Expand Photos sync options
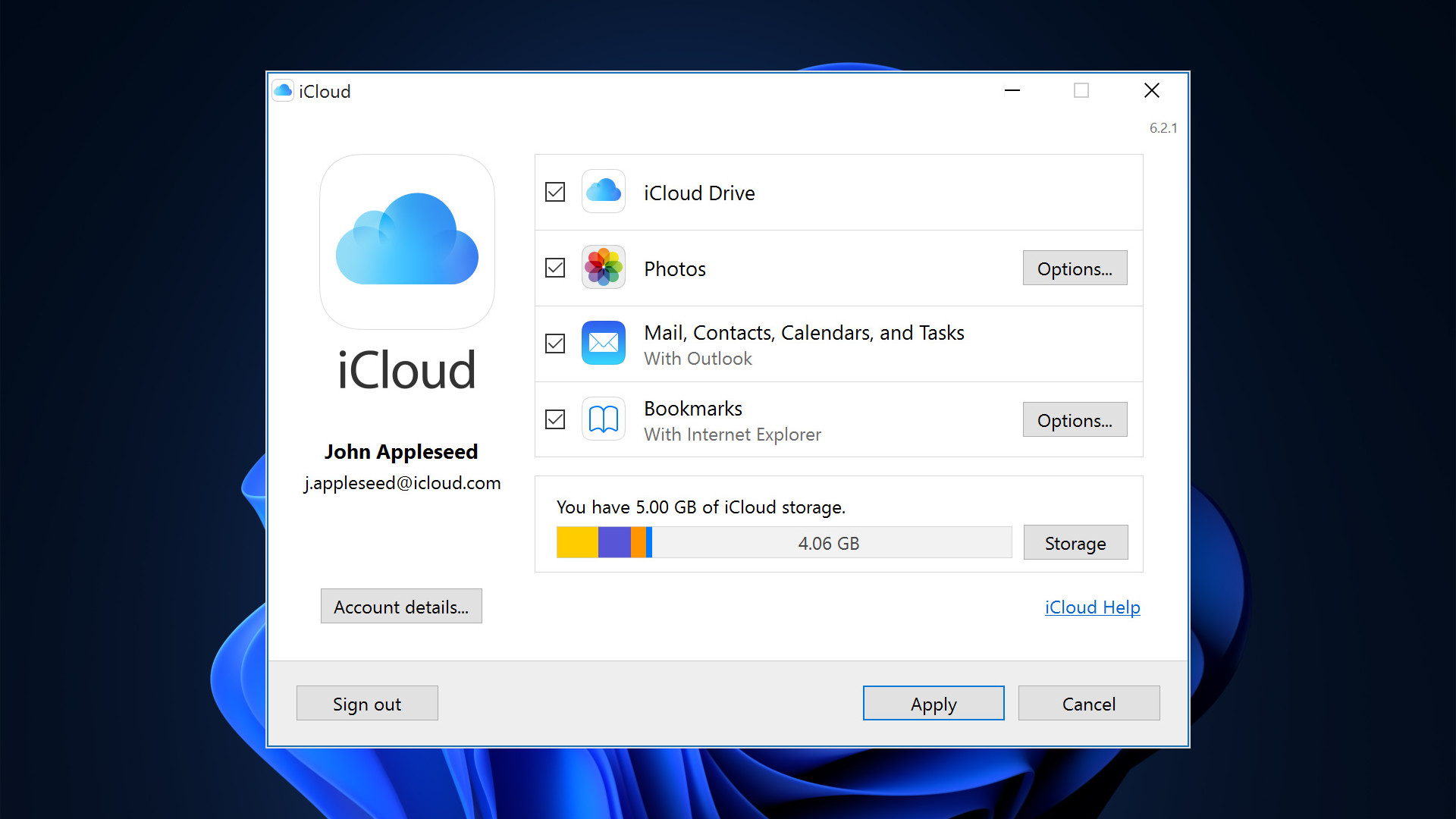Image resolution: width=1456 pixels, height=819 pixels. (1075, 268)
